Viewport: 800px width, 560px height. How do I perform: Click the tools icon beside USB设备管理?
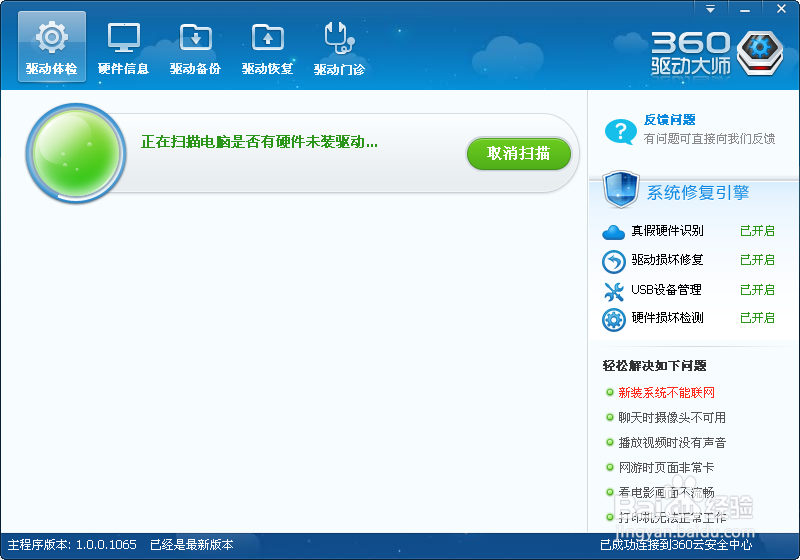click(x=614, y=291)
